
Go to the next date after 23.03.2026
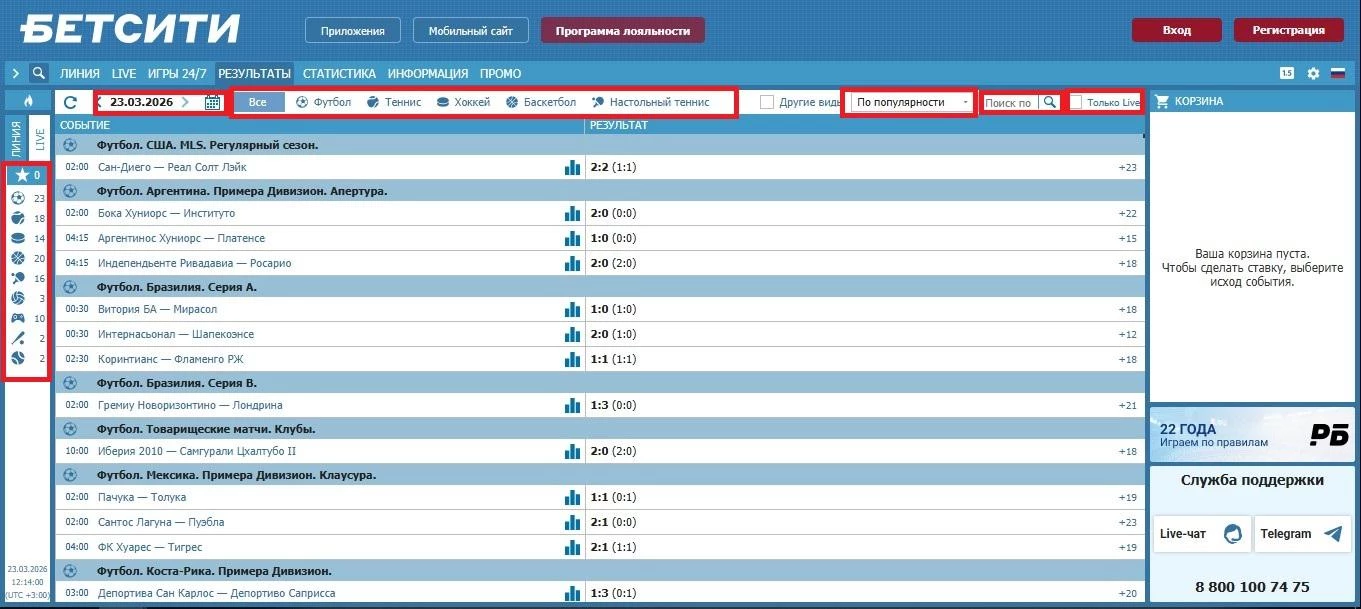click(185, 102)
